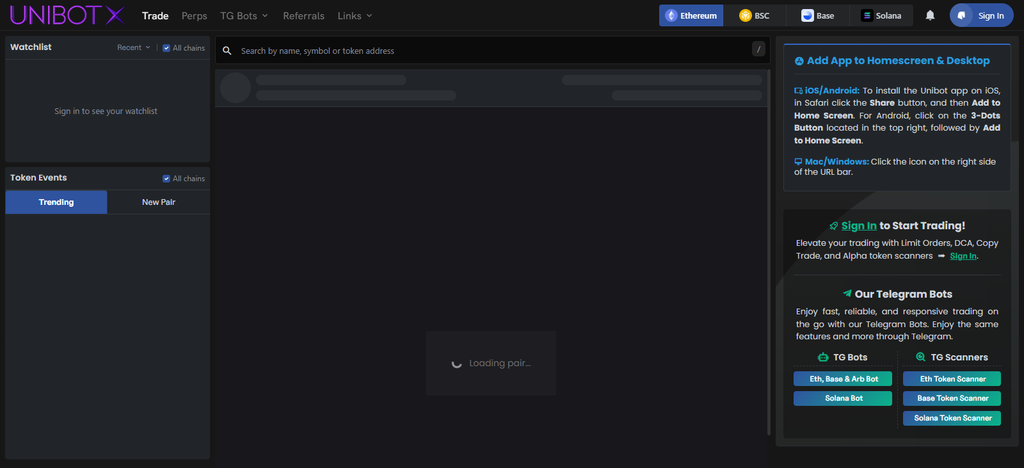Screen dimensions: 1024x468
Task: Open the Trade page
Action: 155,16
